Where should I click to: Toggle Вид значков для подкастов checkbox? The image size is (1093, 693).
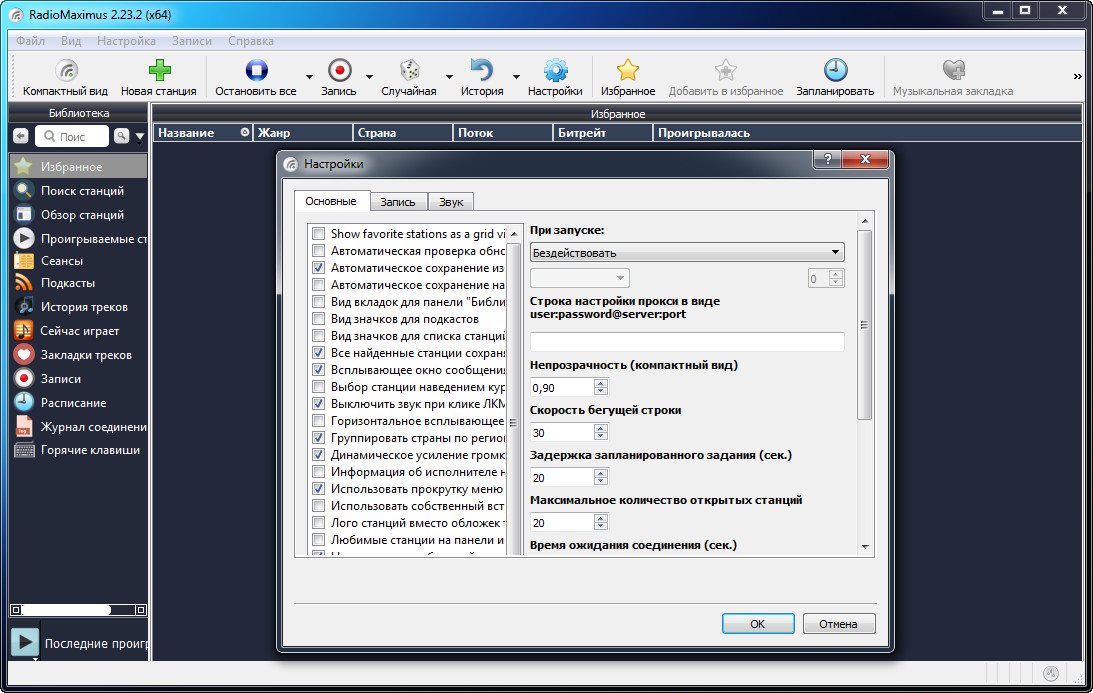click(x=319, y=319)
